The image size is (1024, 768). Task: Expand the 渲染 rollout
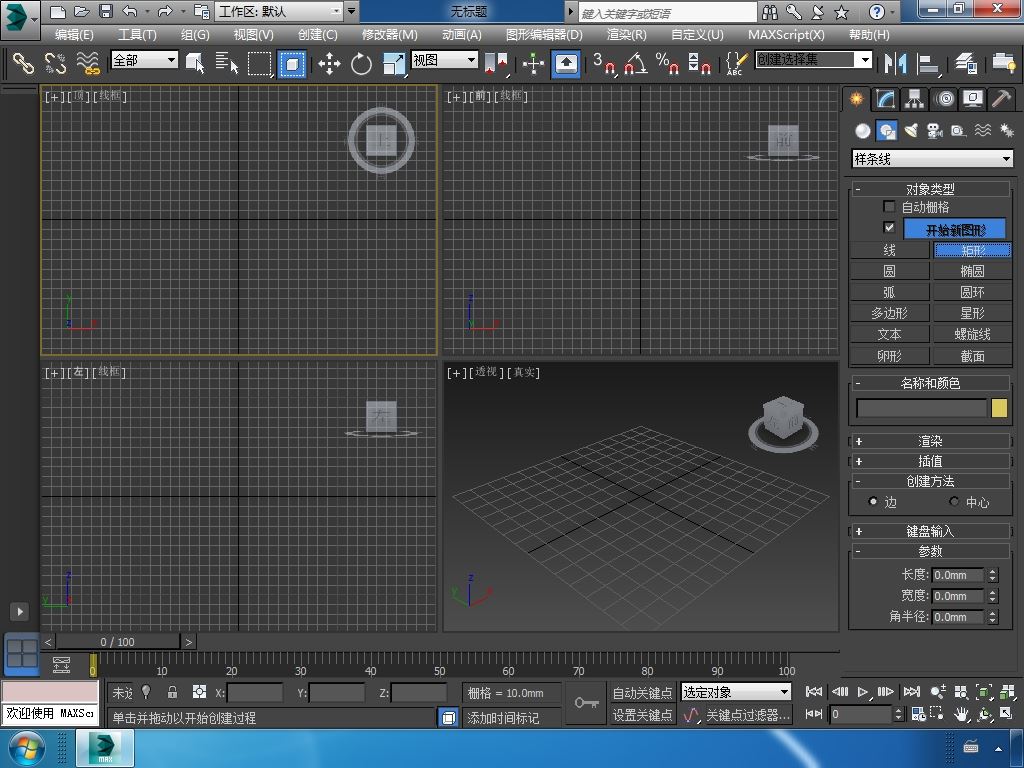930,441
